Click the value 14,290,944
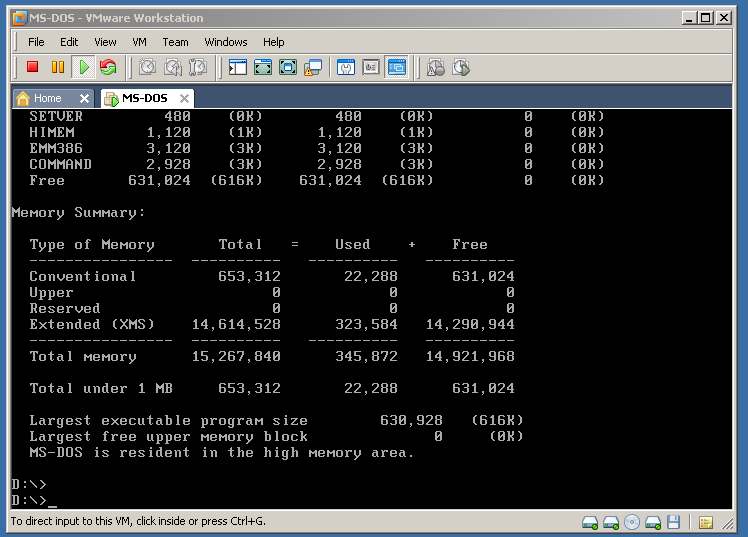The height and width of the screenshot is (537, 748). click(470, 324)
